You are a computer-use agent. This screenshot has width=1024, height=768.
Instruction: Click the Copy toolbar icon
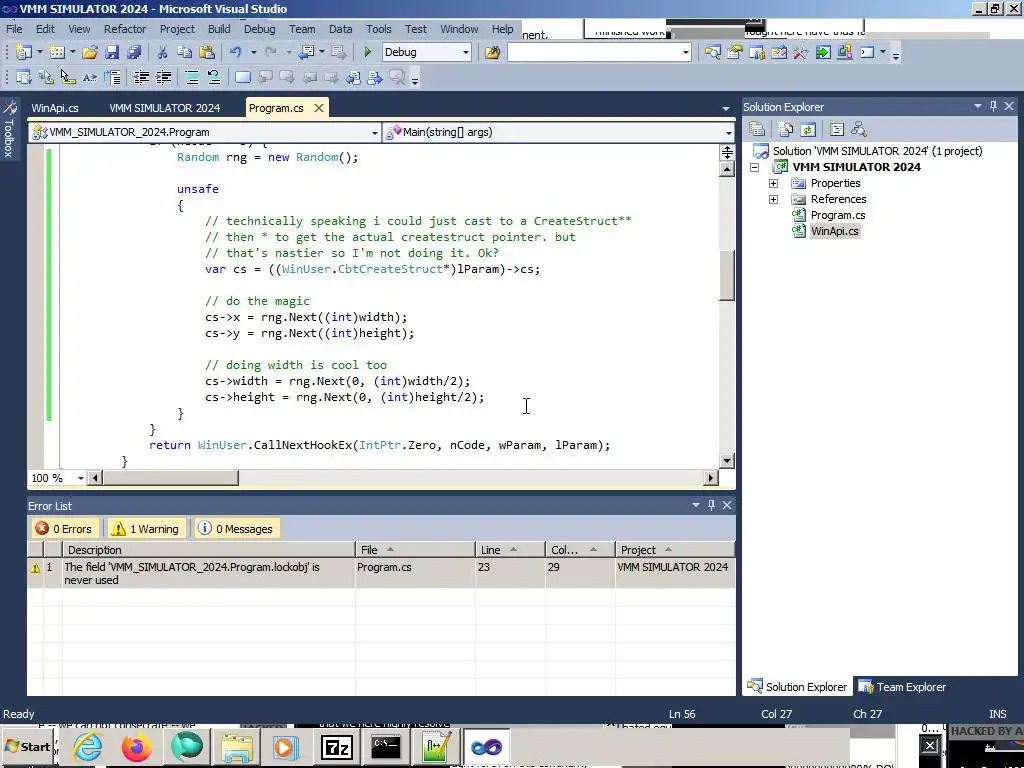tap(185, 52)
